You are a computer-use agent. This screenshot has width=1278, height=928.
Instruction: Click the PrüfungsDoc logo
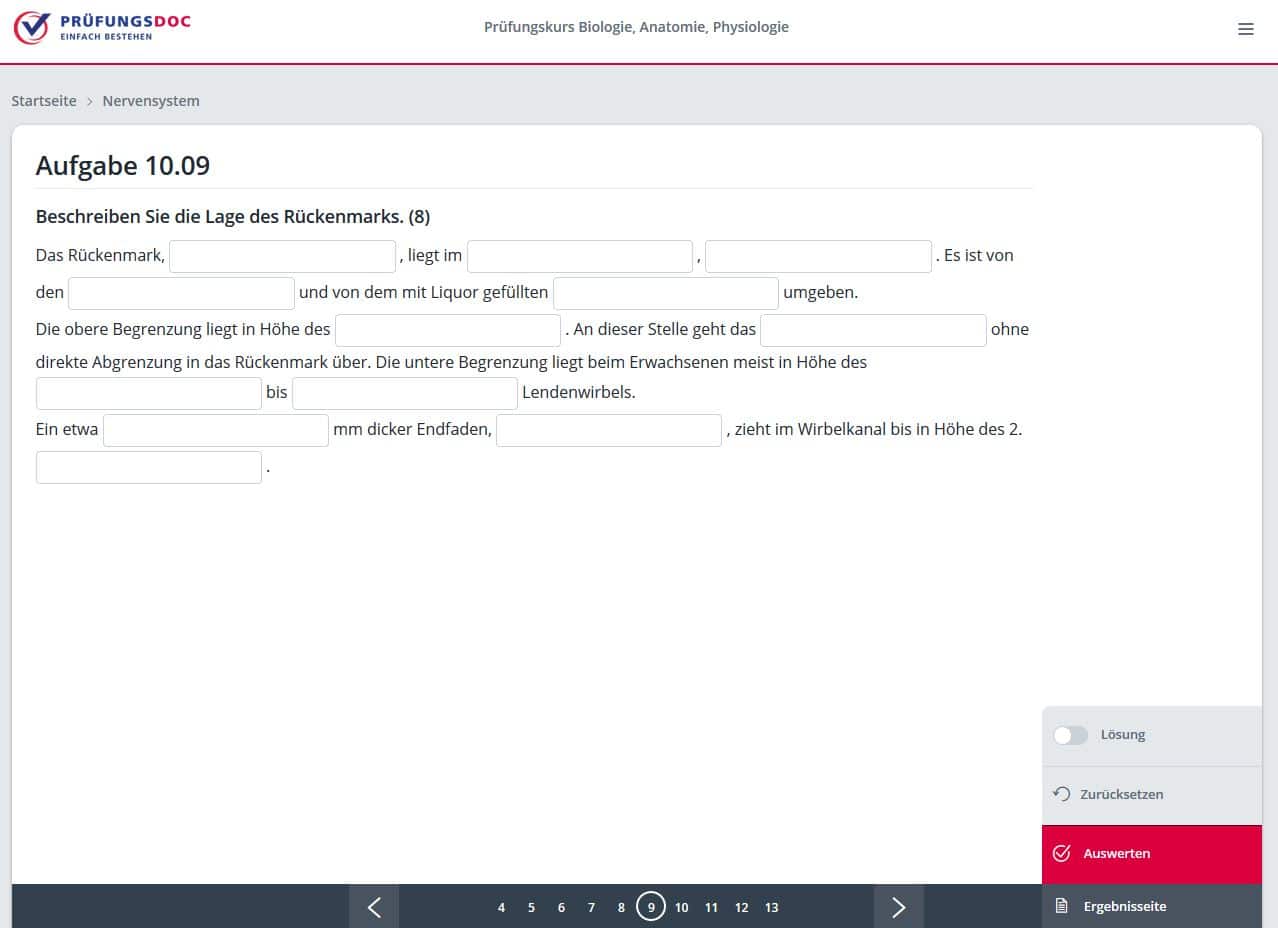coord(102,28)
